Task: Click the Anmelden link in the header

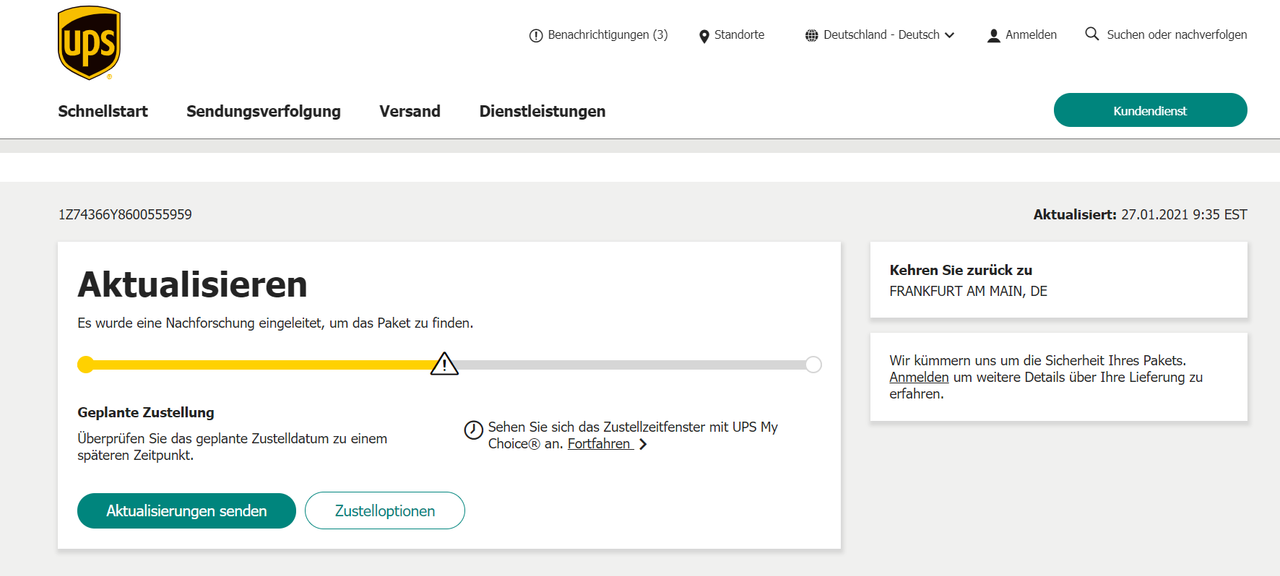Action: click(1021, 35)
